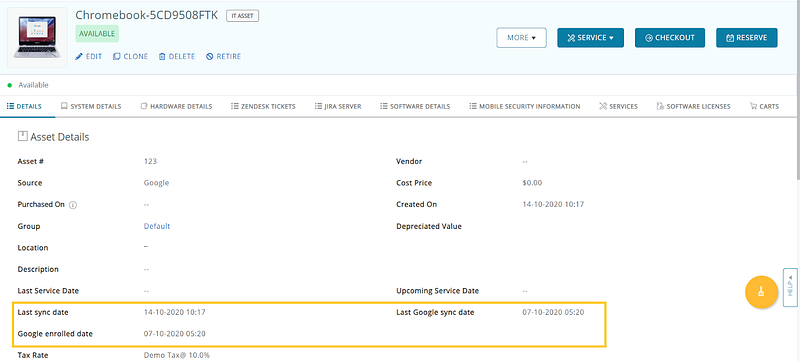Open the Hardware Details tab
This screenshot has height=361, width=800.
click(176, 107)
